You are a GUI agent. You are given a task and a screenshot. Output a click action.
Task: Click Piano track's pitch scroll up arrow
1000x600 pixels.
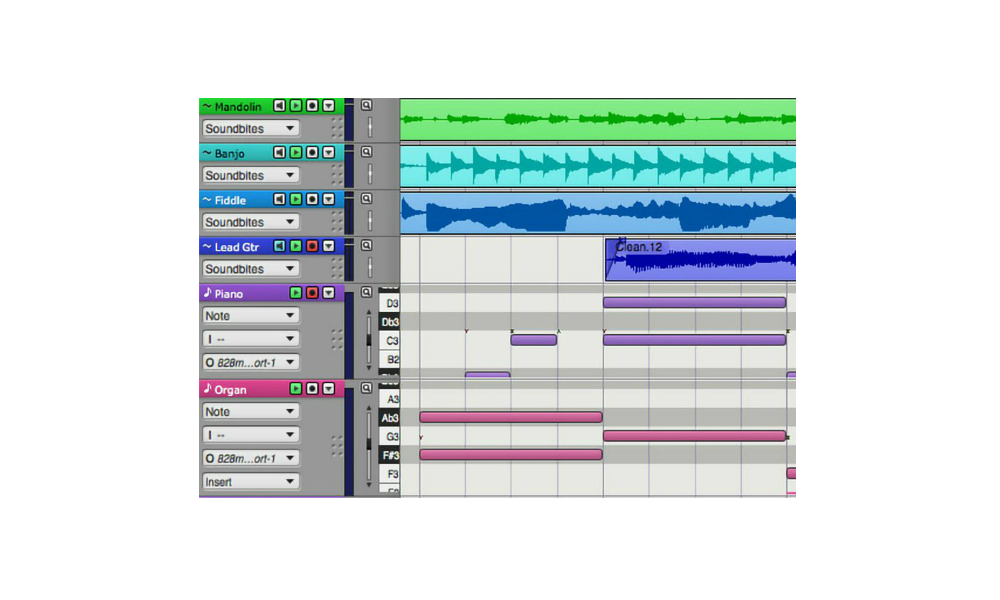369,312
